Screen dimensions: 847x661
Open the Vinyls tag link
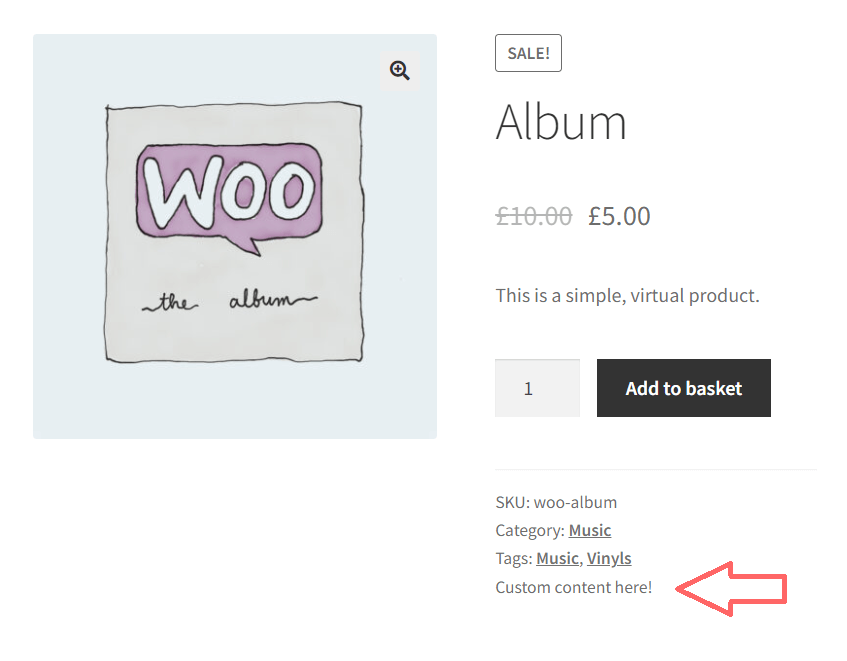[609, 558]
